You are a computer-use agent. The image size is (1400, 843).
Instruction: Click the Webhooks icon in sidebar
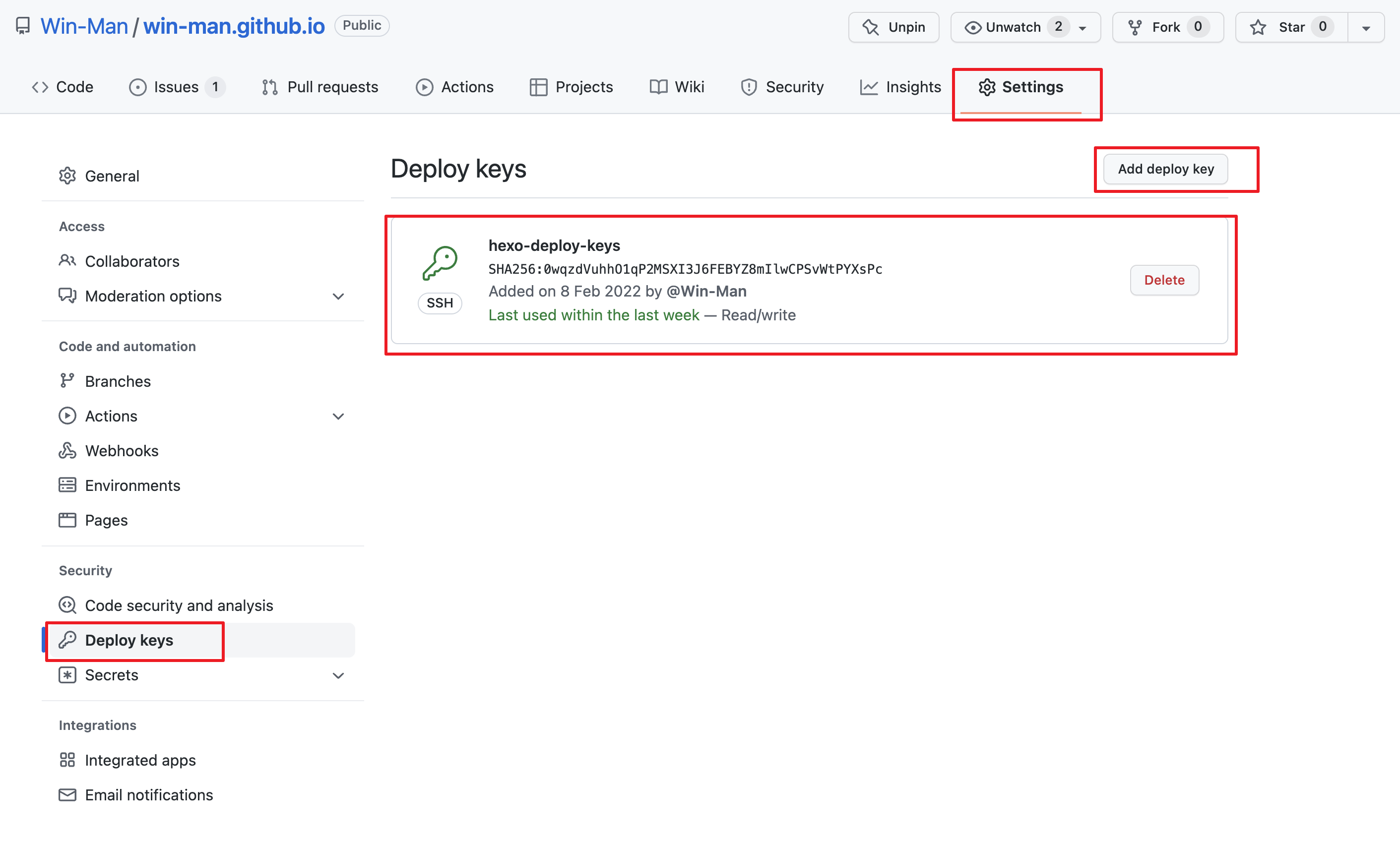67,450
